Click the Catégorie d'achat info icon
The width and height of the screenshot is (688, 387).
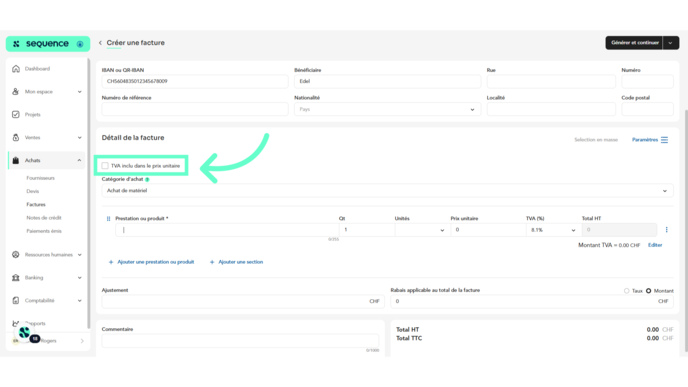click(x=147, y=179)
